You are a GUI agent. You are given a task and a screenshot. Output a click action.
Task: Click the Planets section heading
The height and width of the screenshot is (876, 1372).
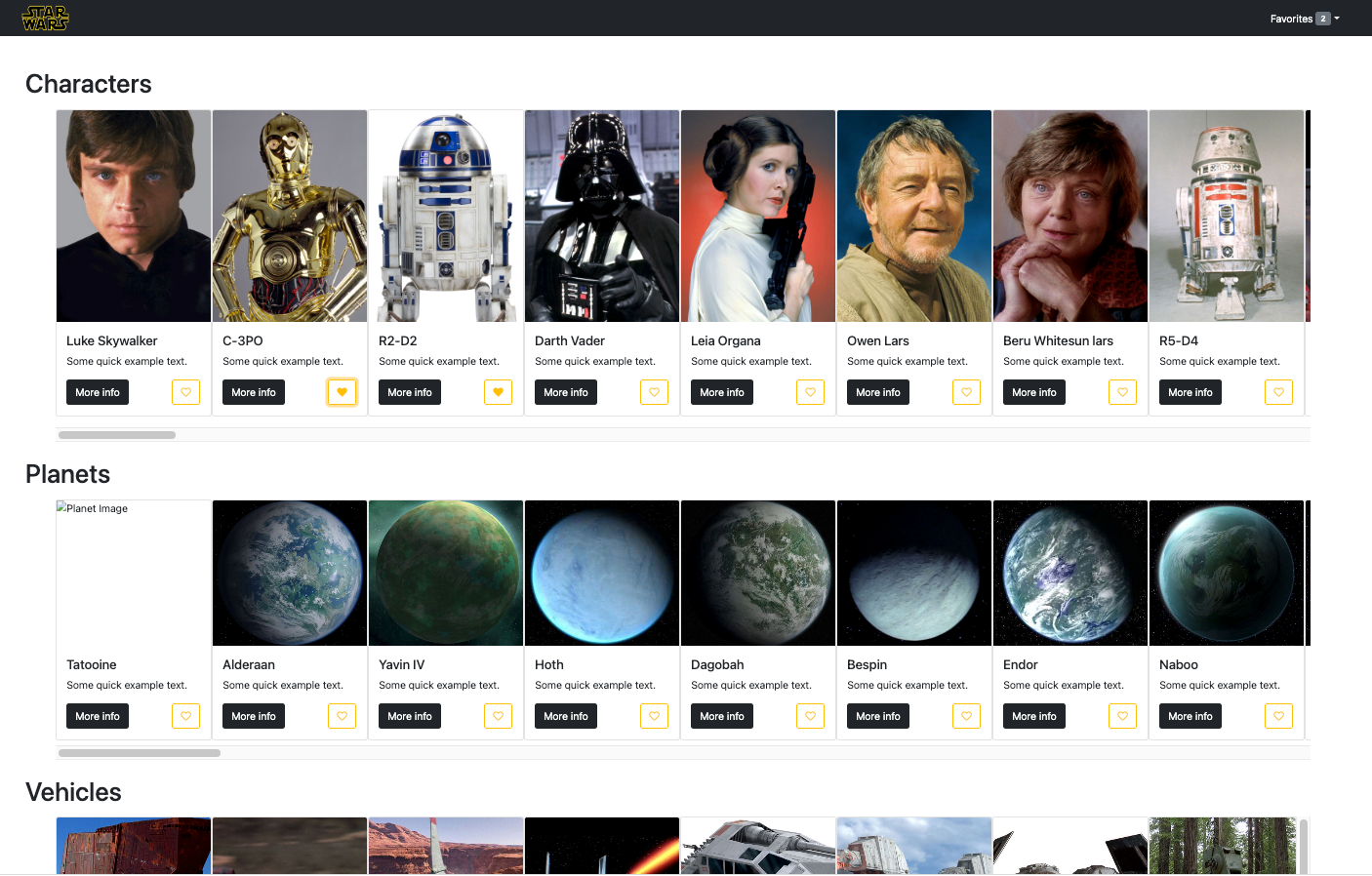(x=68, y=474)
